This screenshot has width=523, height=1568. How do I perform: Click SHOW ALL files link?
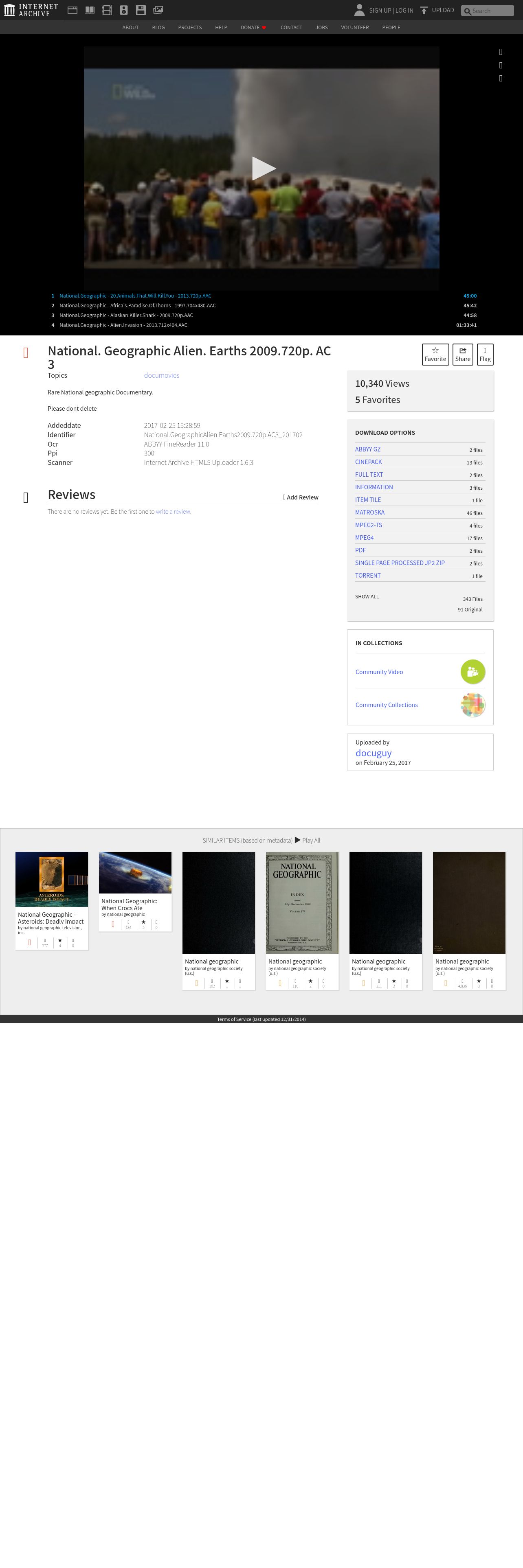(x=367, y=596)
